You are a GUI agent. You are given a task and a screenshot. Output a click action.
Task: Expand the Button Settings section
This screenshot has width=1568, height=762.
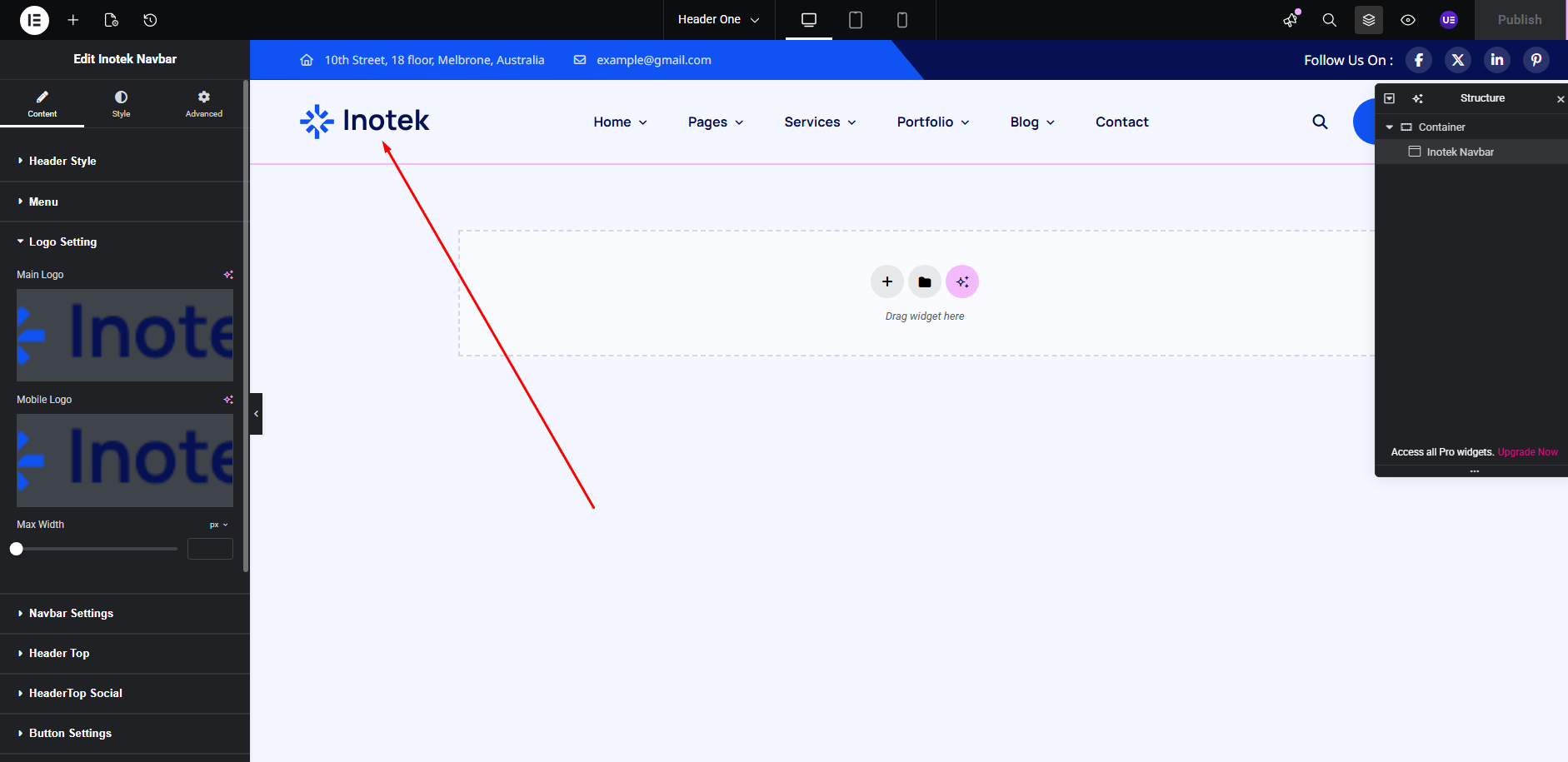click(125, 734)
